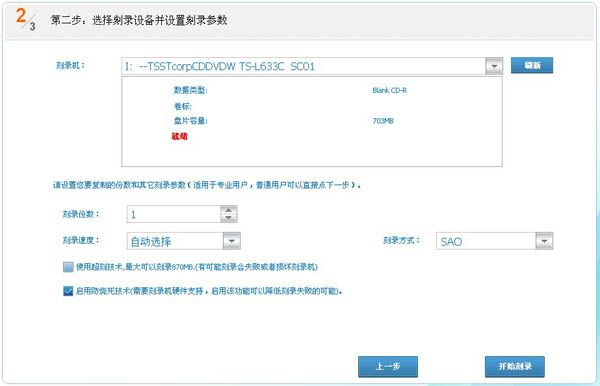Viewport: 600px width, 386px height.
Task: Click the burn-proof option description text
Action: [209, 291]
